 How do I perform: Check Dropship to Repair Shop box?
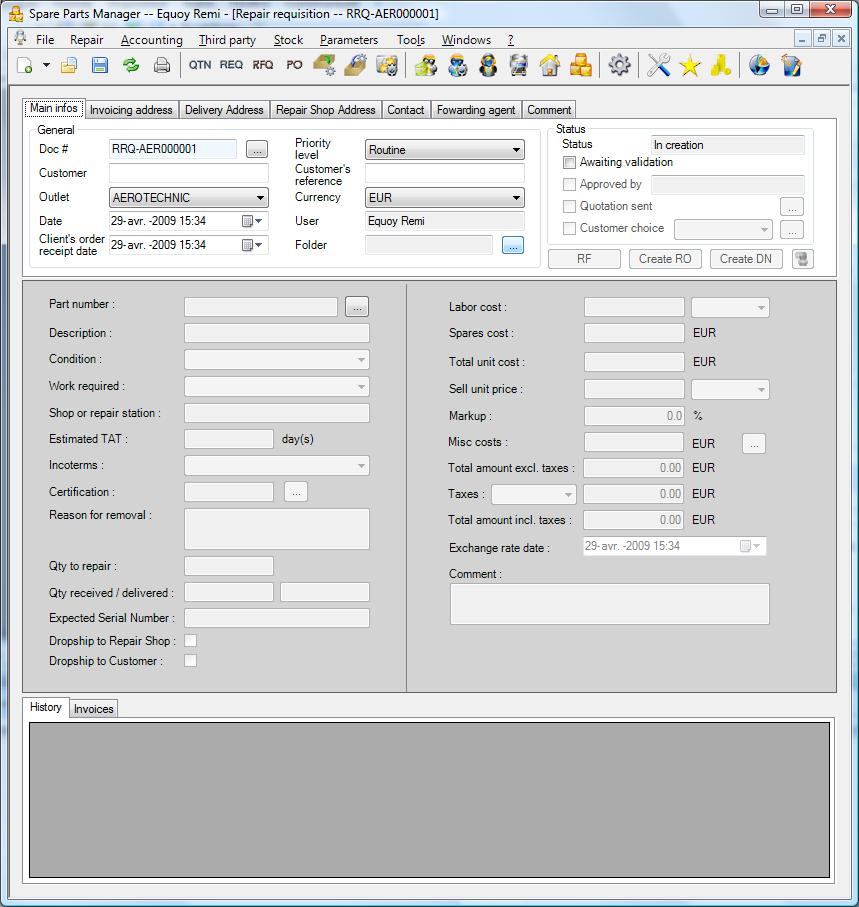pyautogui.click(x=190, y=640)
